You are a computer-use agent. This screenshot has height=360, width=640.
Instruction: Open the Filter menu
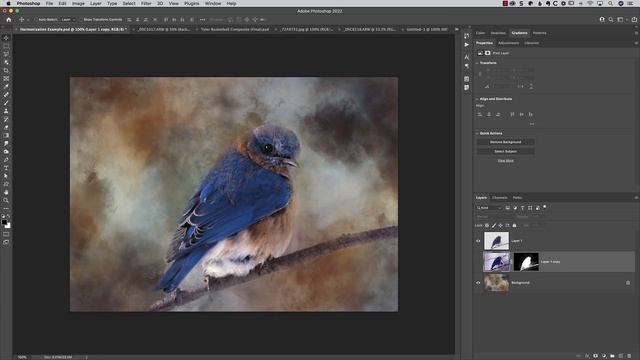tap(146, 3)
